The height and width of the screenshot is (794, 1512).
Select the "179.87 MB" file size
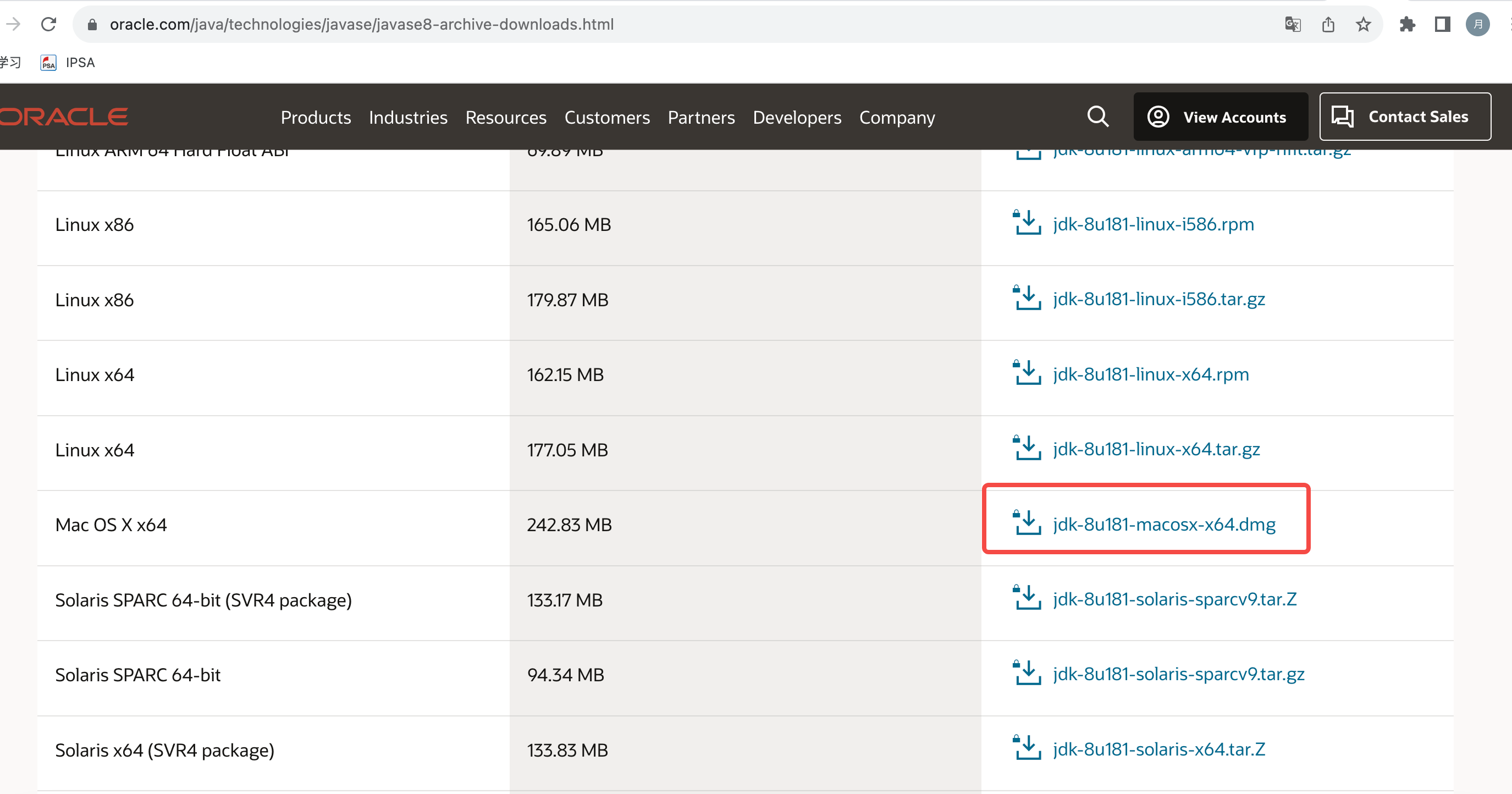567,300
